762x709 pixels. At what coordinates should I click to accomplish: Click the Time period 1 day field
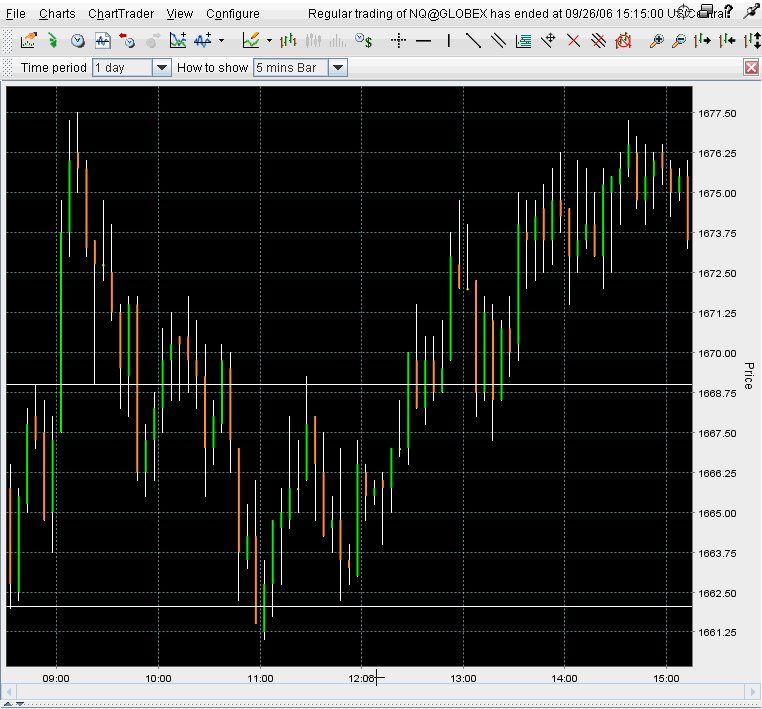(x=123, y=68)
